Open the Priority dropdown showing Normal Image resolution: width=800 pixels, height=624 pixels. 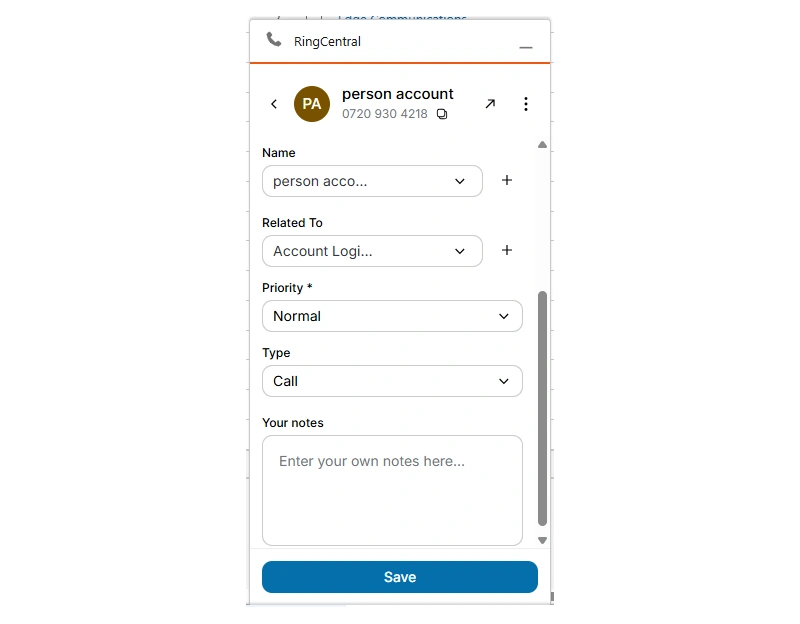(392, 316)
